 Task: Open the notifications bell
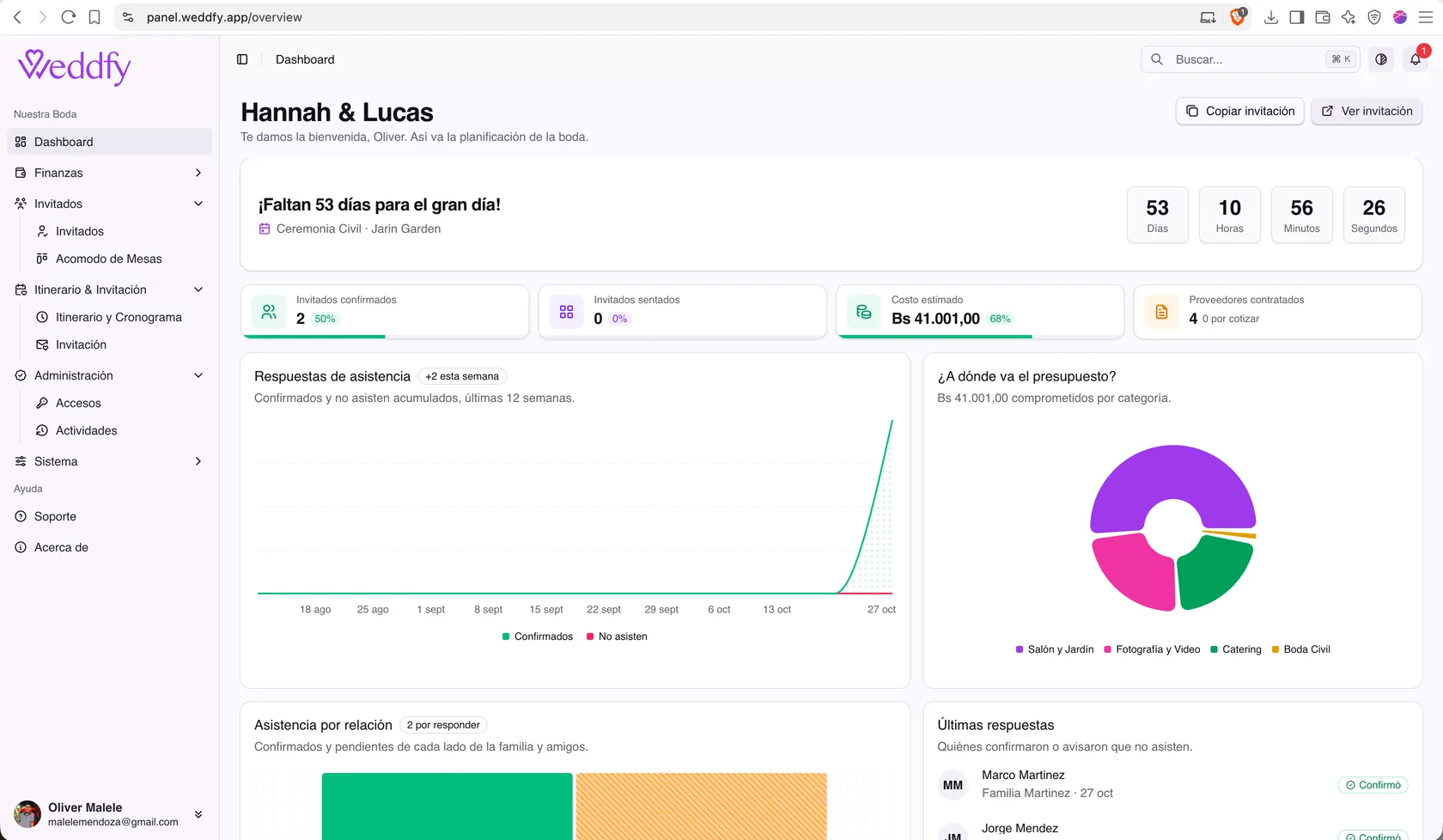pos(1416,59)
